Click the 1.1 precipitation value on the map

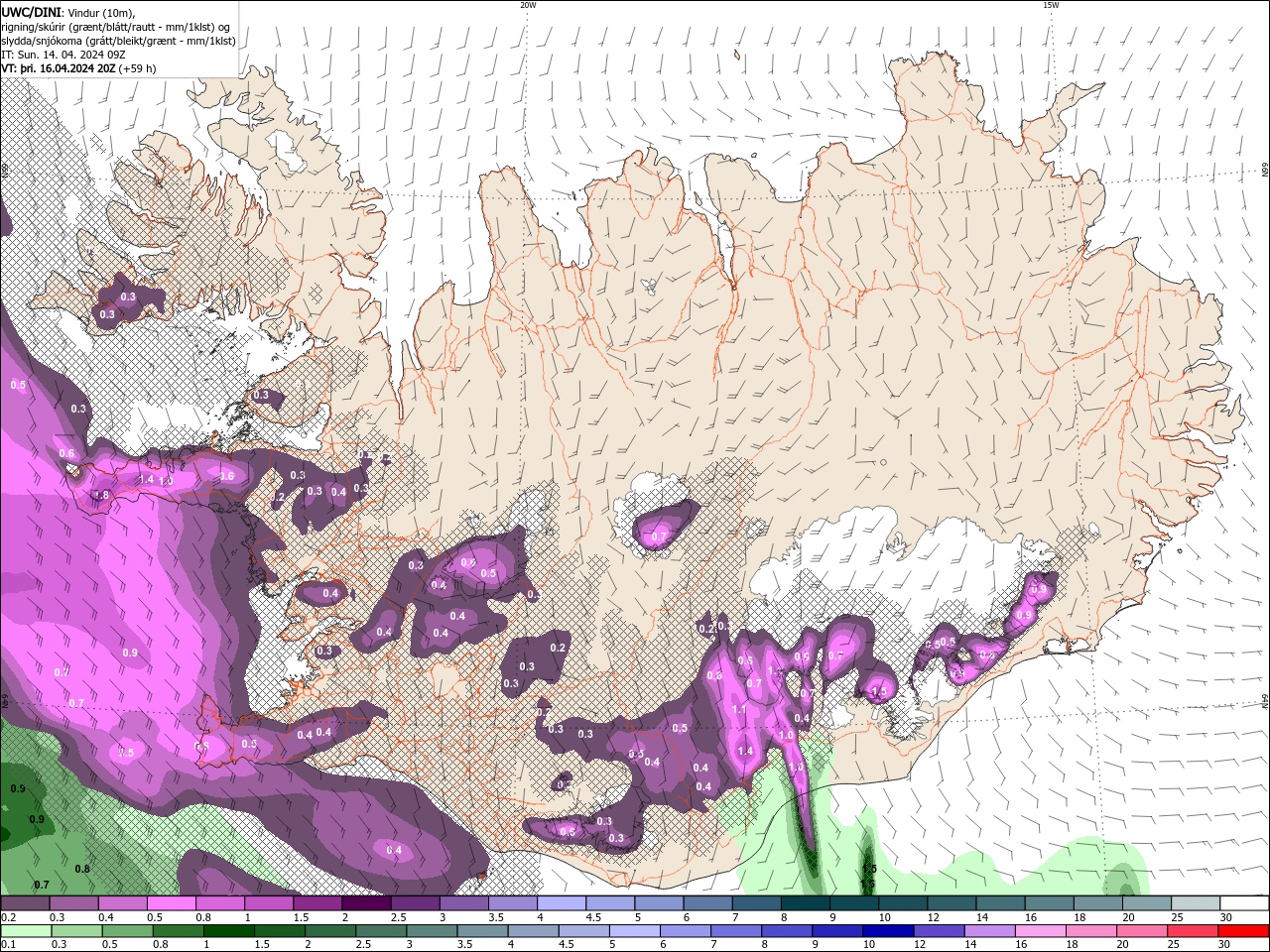pyautogui.click(x=739, y=710)
